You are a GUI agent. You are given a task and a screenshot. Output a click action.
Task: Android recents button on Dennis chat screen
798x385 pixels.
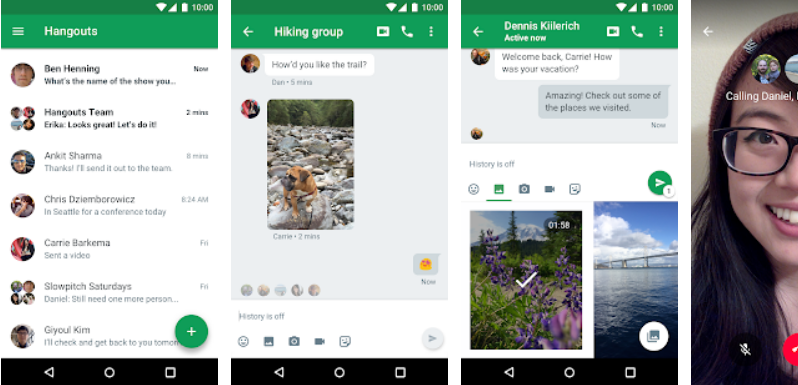tap(631, 372)
